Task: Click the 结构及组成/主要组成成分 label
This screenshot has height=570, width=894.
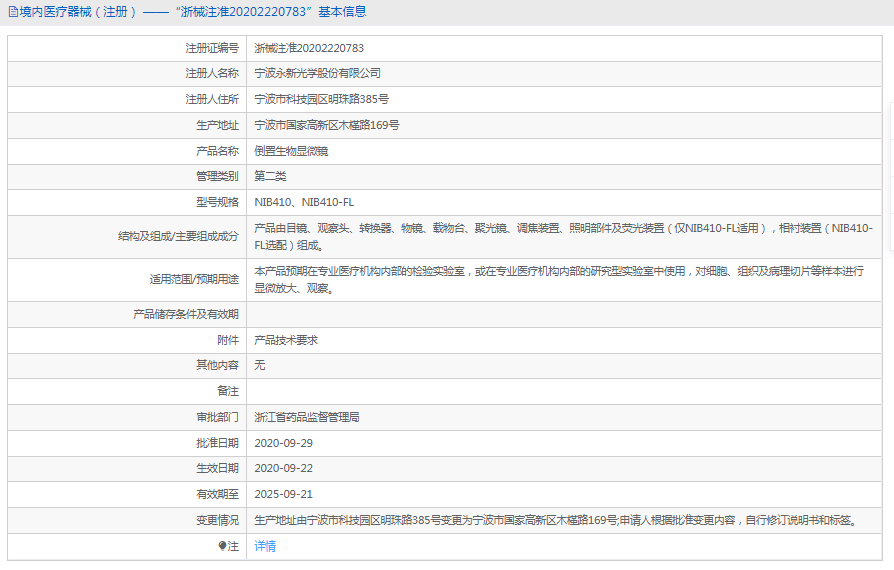Action: (178, 237)
